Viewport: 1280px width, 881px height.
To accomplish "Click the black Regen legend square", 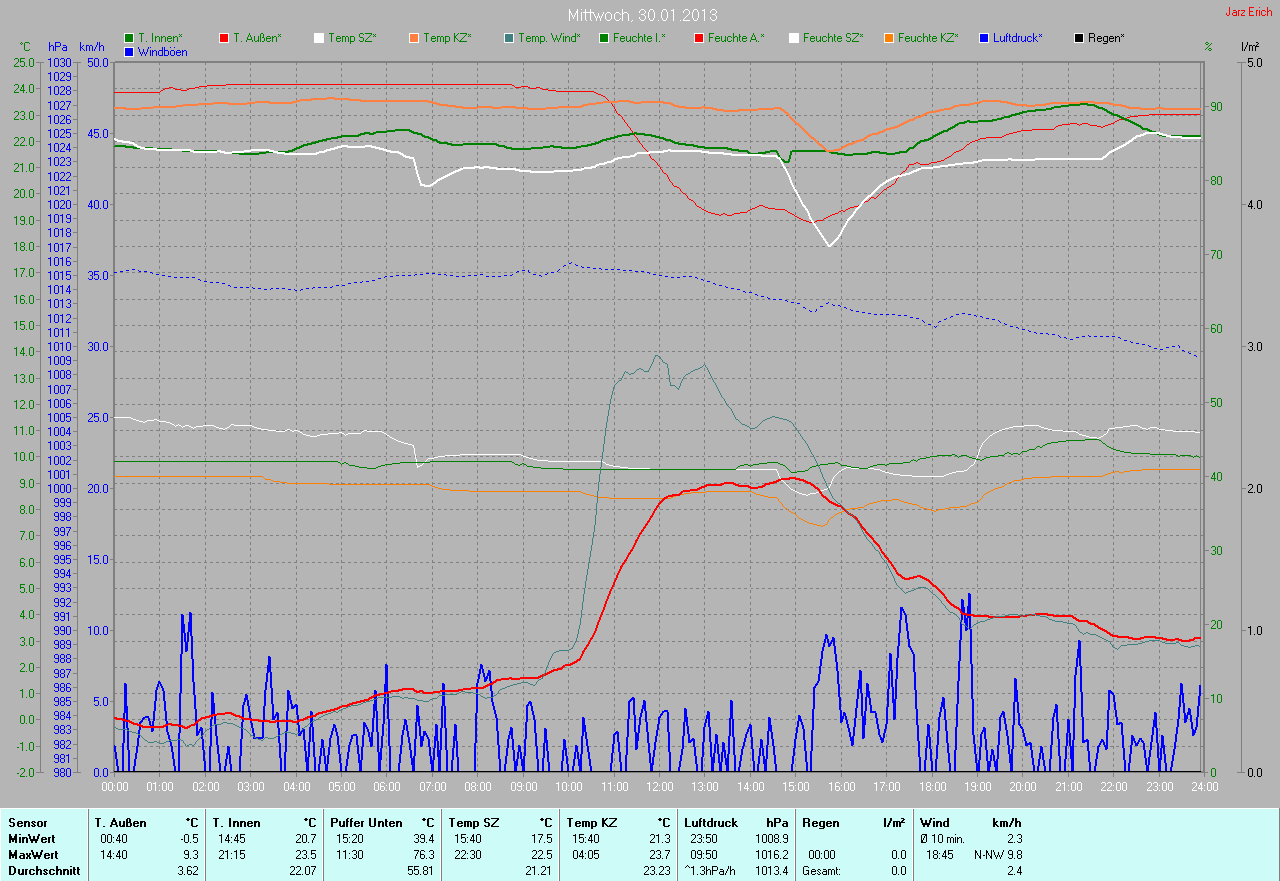I will 1079,38.
